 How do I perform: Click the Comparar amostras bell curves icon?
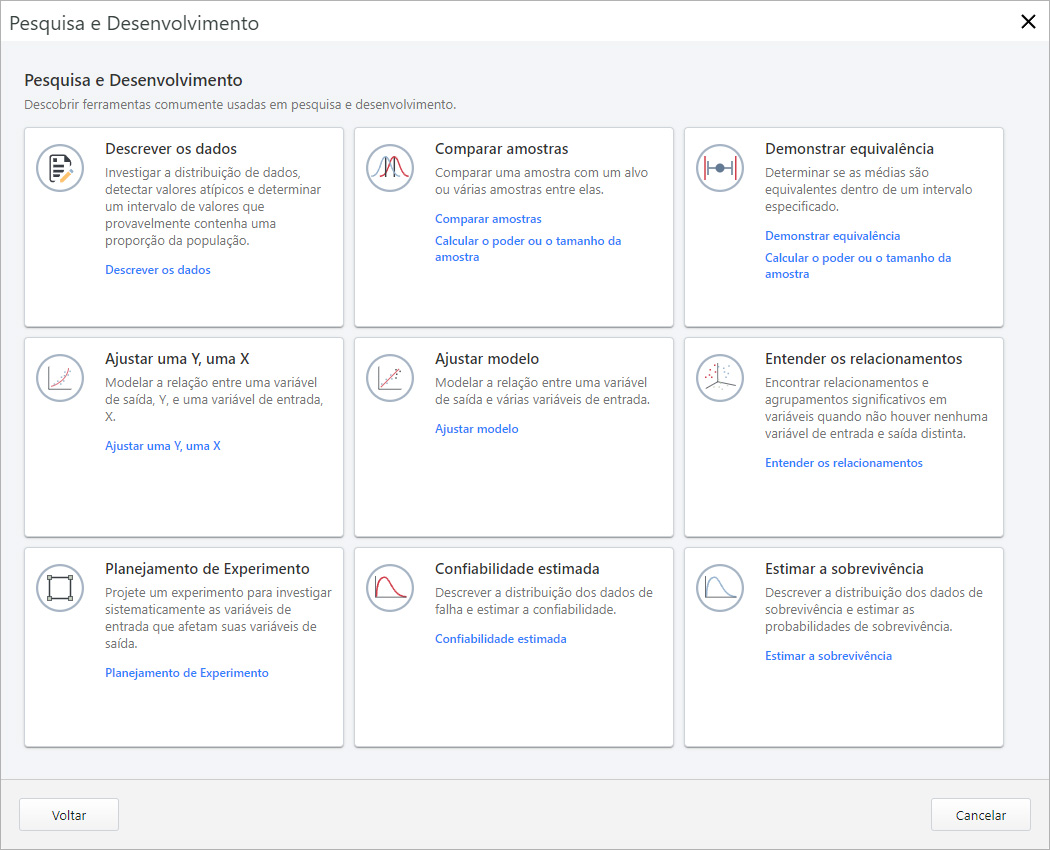click(x=390, y=168)
